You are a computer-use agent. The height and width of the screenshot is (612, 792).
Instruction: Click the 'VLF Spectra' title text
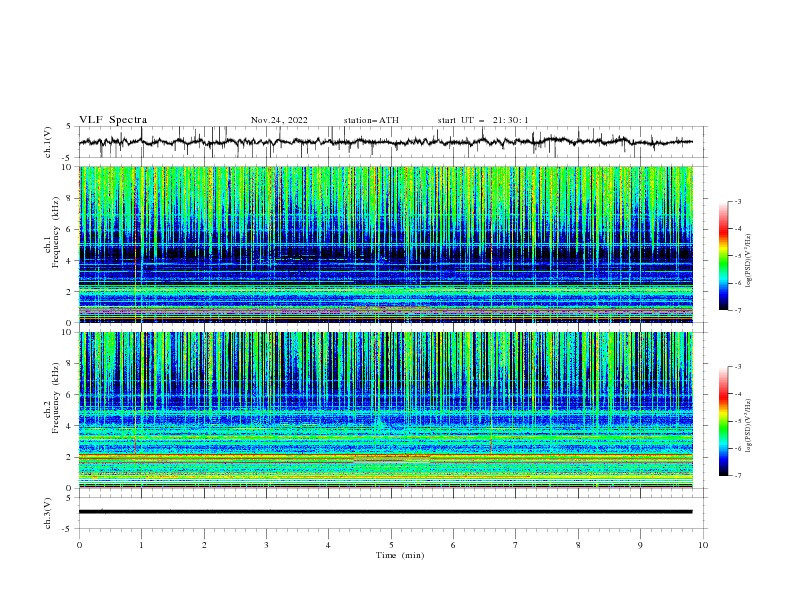(x=113, y=120)
